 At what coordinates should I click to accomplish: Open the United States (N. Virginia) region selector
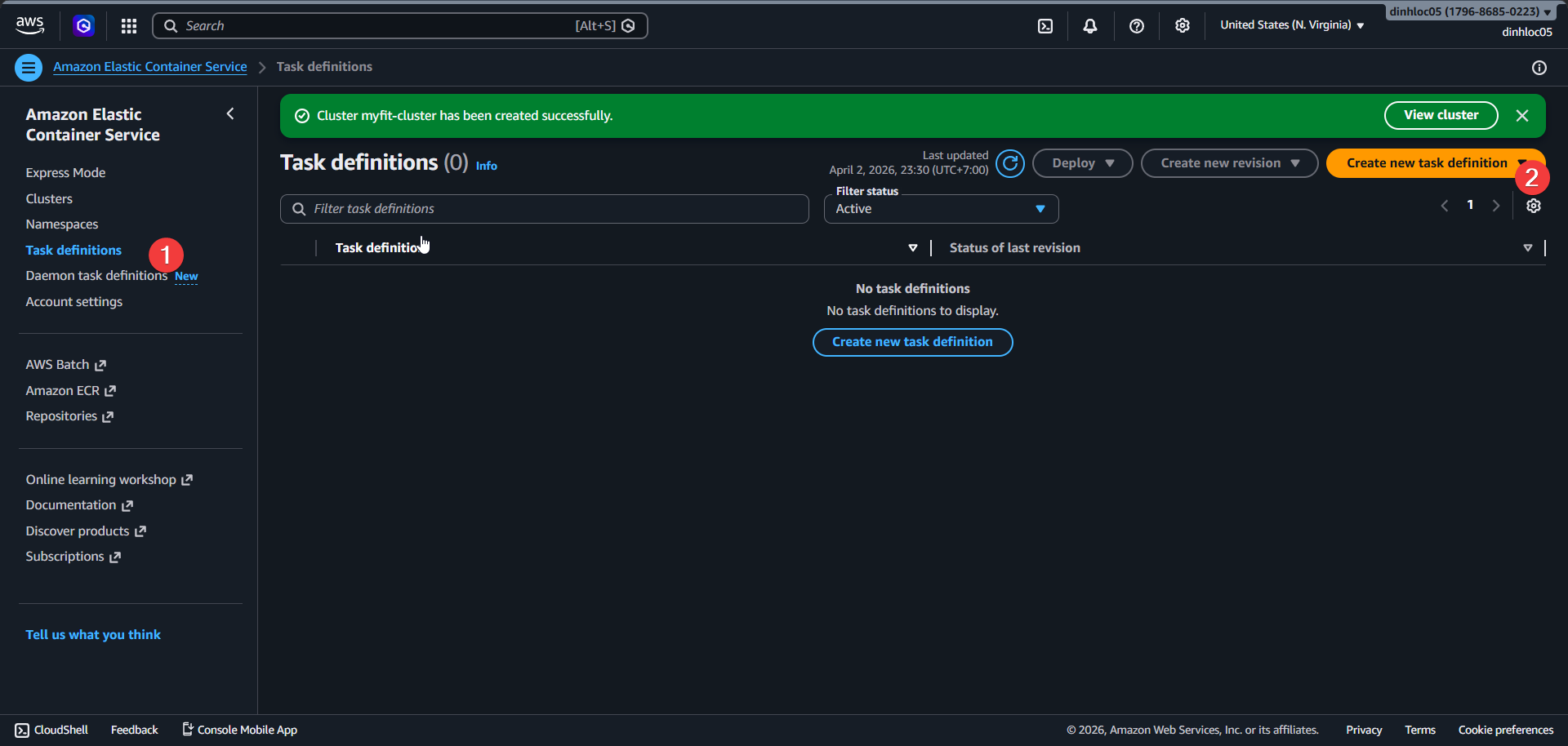pos(1290,24)
